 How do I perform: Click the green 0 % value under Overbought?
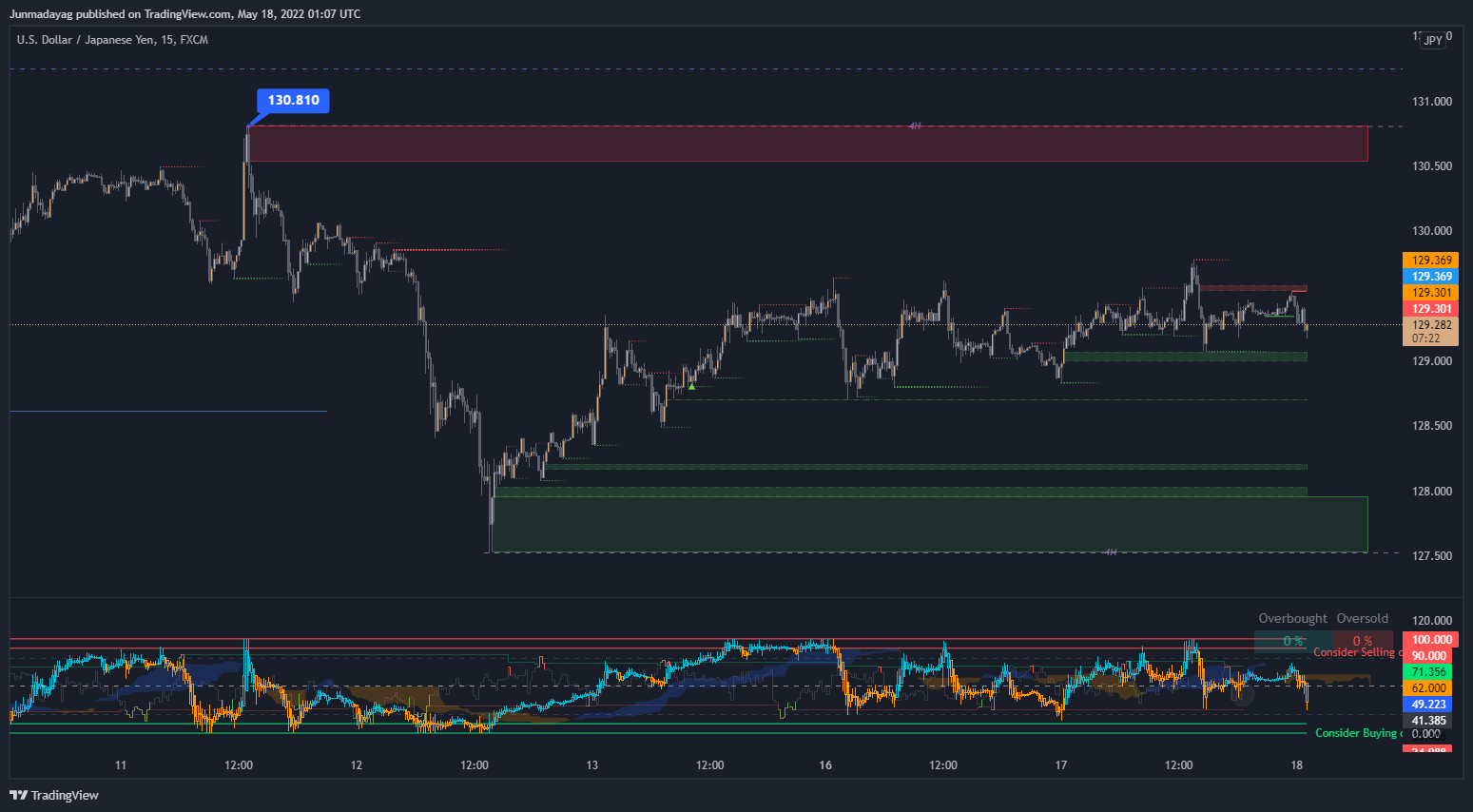pyautogui.click(x=1293, y=641)
